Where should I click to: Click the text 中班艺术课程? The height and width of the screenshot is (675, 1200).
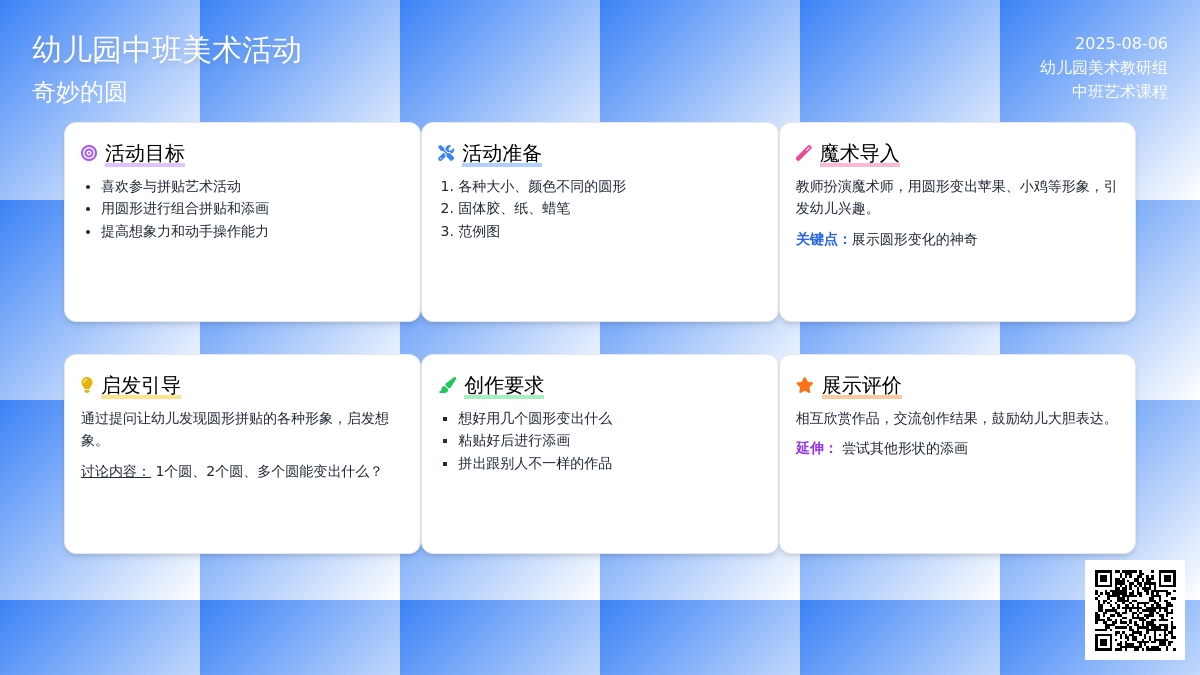(1120, 92)
